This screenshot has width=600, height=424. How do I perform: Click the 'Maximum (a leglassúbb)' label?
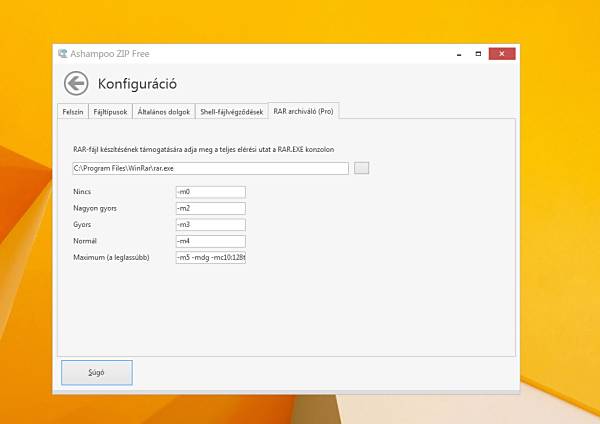[111, 257]
